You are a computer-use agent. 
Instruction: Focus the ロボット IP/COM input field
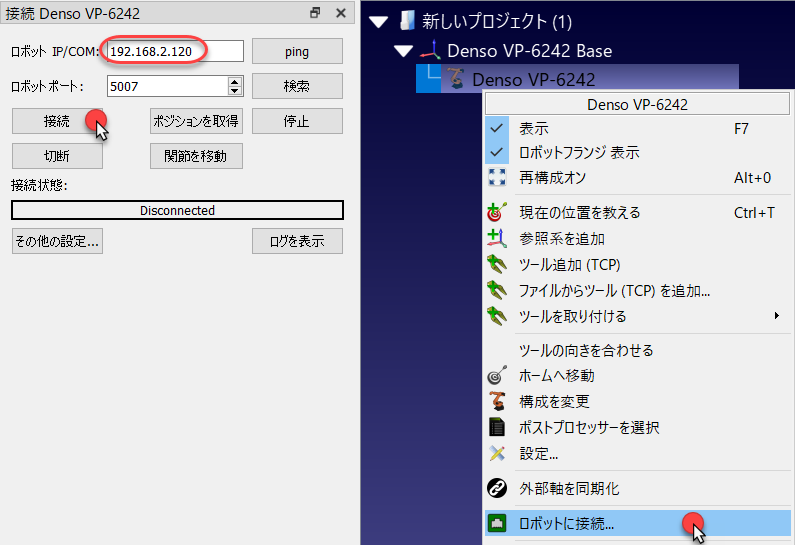click(175, 51)
